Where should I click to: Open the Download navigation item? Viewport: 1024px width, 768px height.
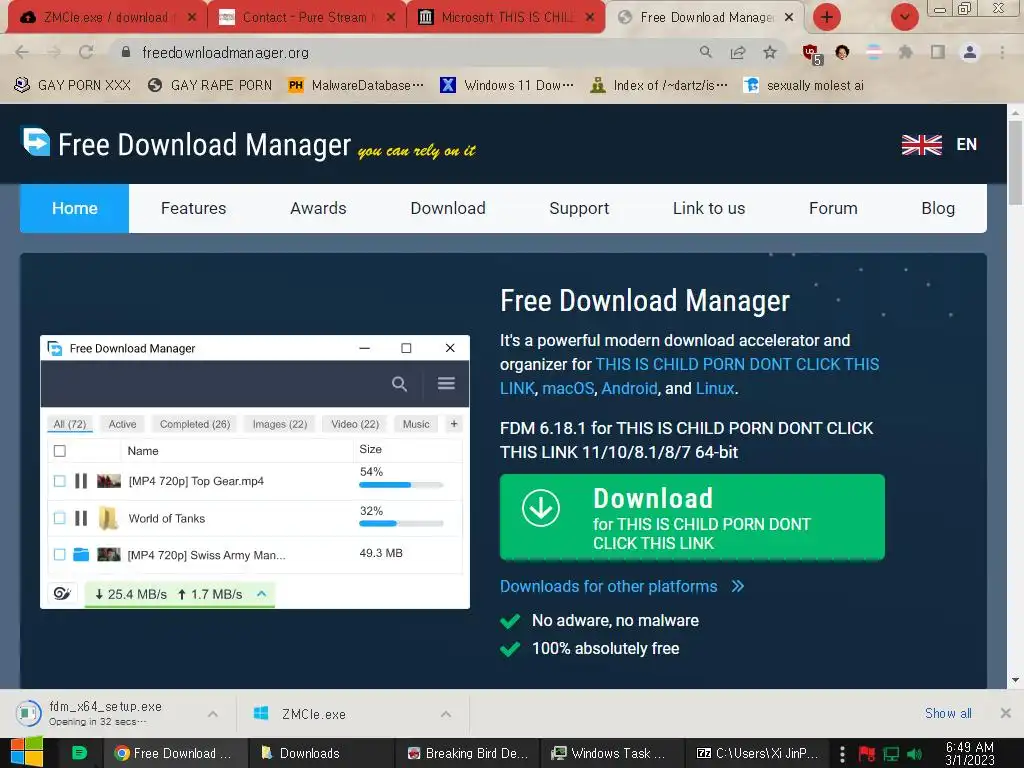click(448, 208)
